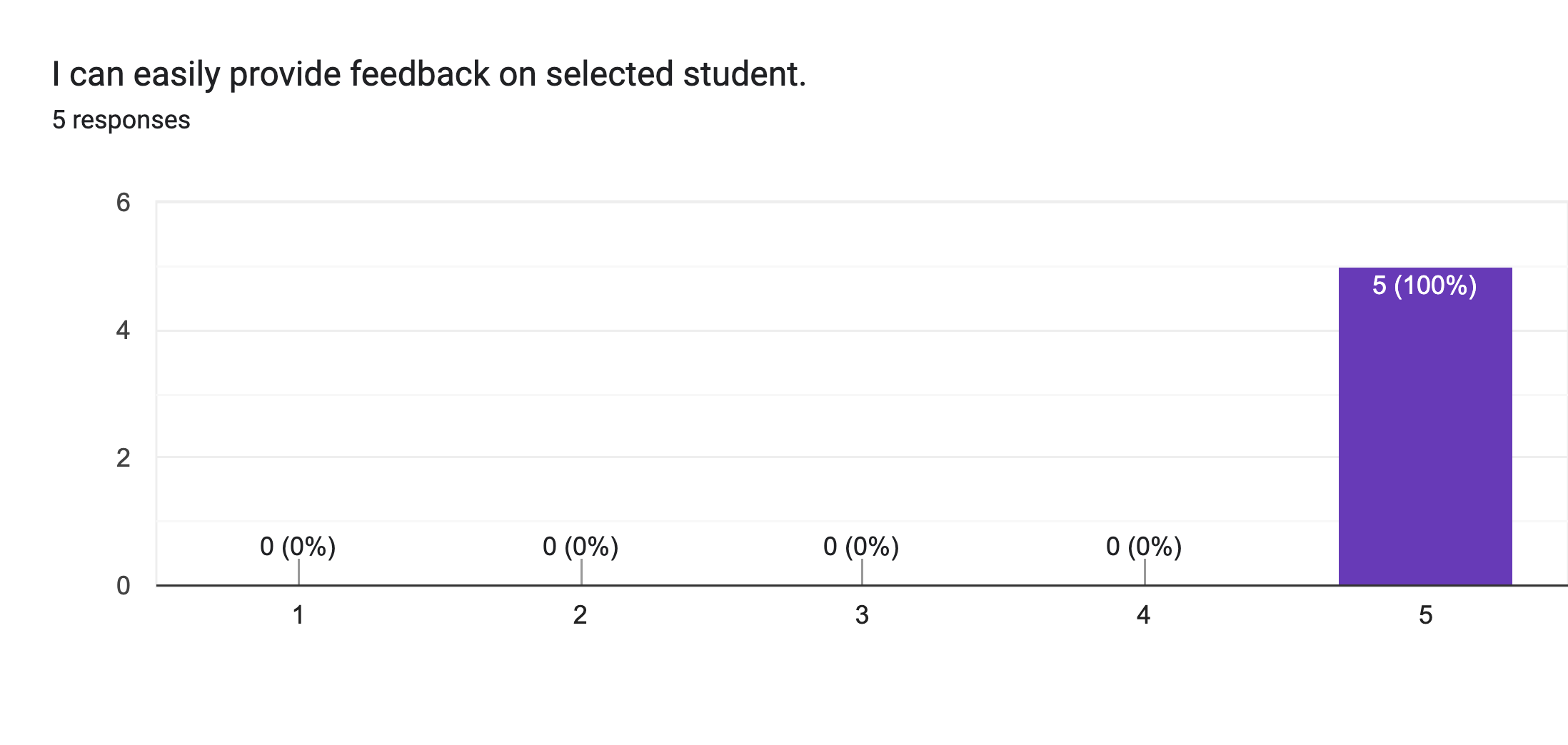Click the '0 (0%)' label above rating 1

pyautogui.click(x=298, y=547)
